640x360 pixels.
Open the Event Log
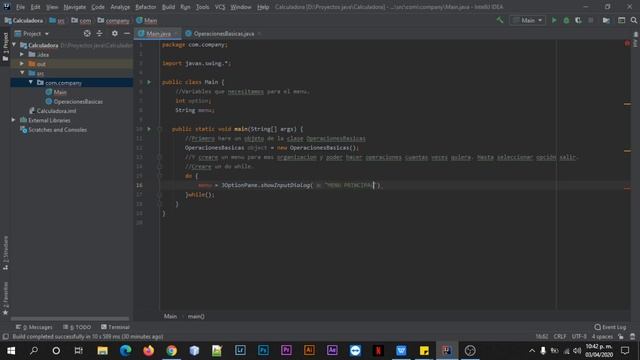pos(611,327)
